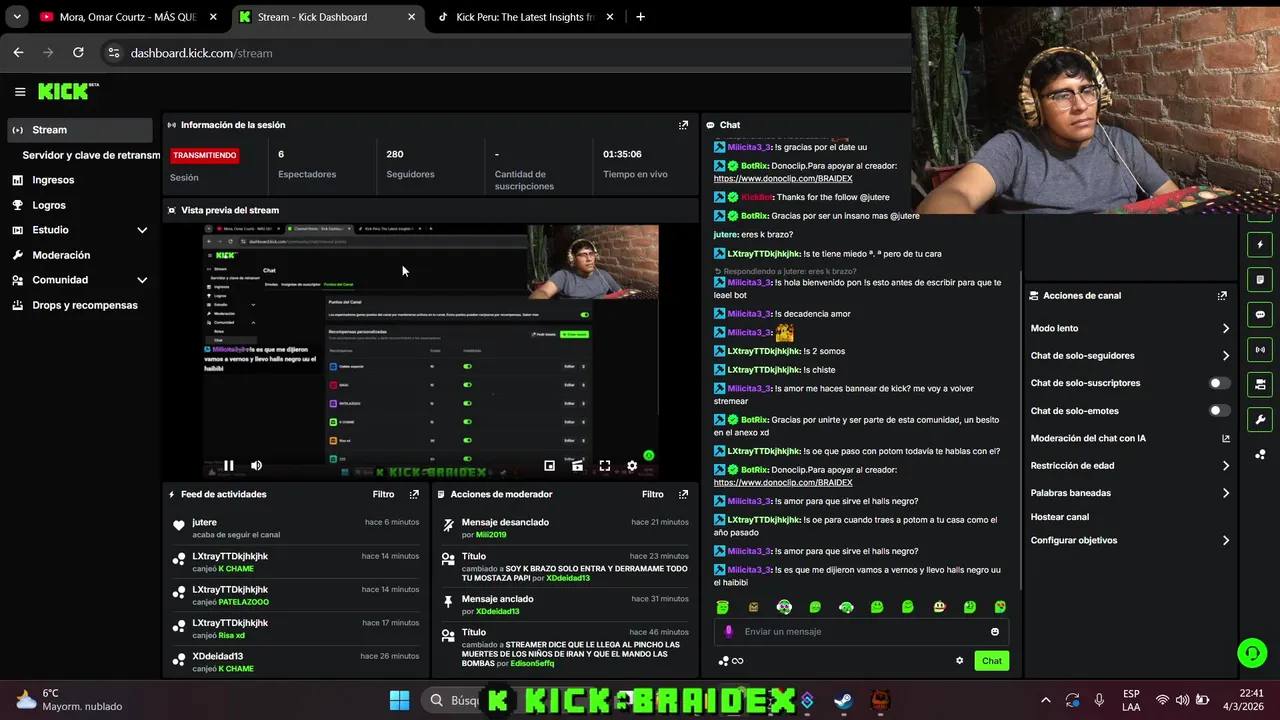The height and width of the screenshot is (720, 1280).
Task: Toggle Chat de solo-suscriptores switch
Action: click(1219, 383)
